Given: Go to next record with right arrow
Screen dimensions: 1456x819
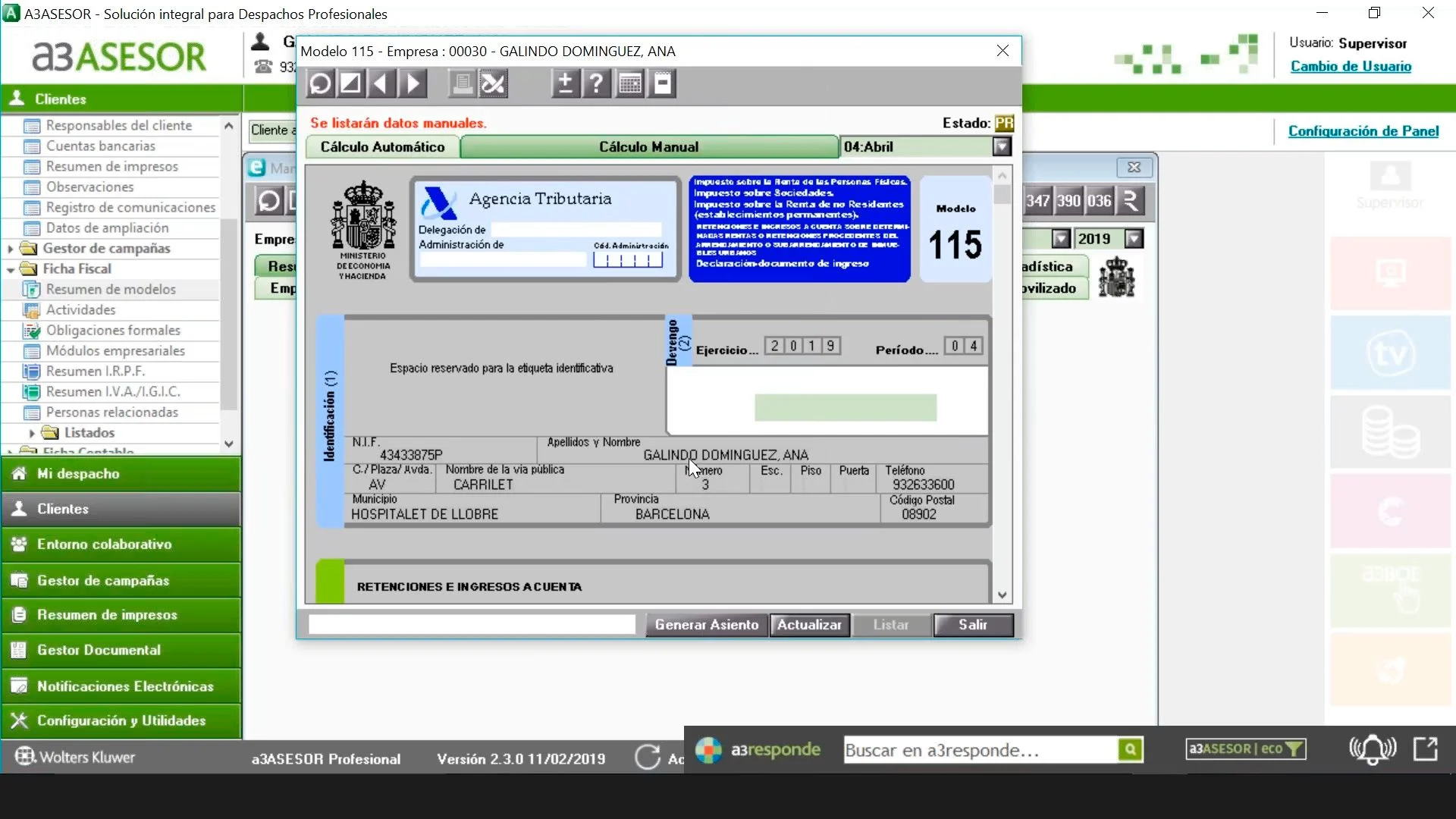Looking at the screenshot, I should coord(413,83).
